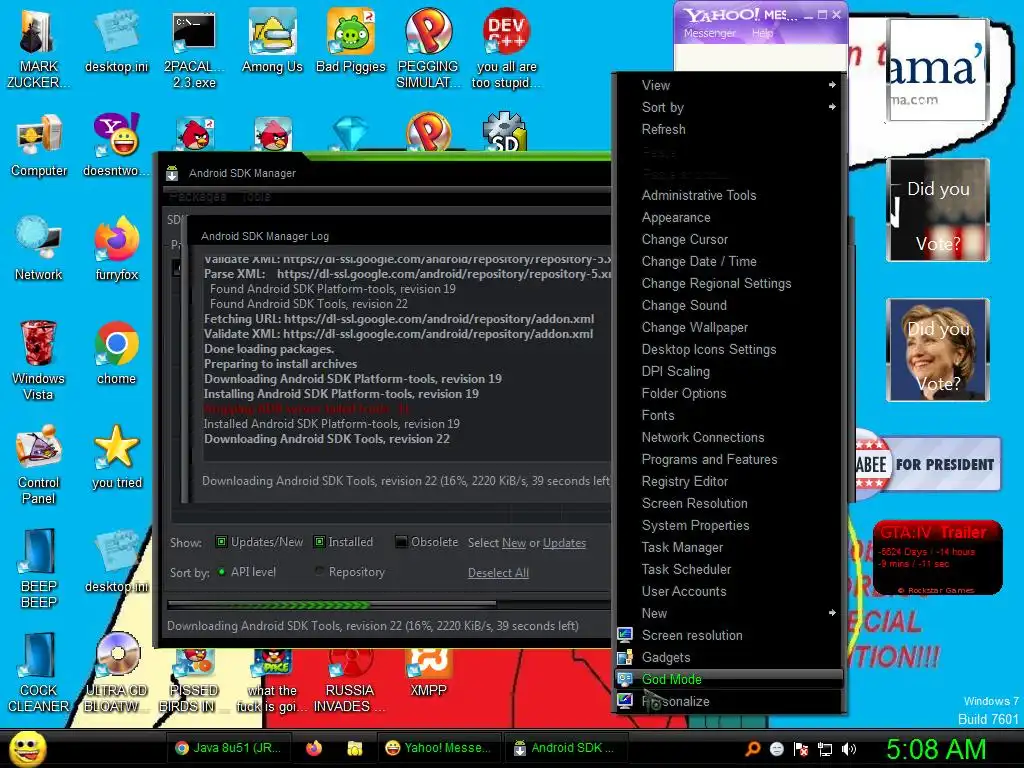Switch to the Java 8u51 taskbar button
This screenshot has width=1024, height=768.
(229, 748)
